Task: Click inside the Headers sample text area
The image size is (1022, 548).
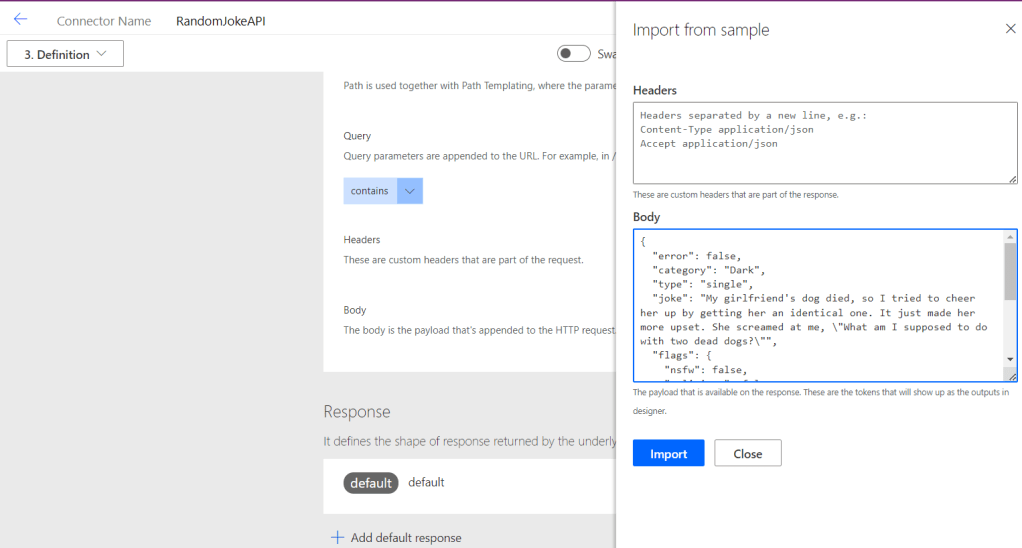Action: (x=820, y=143)
